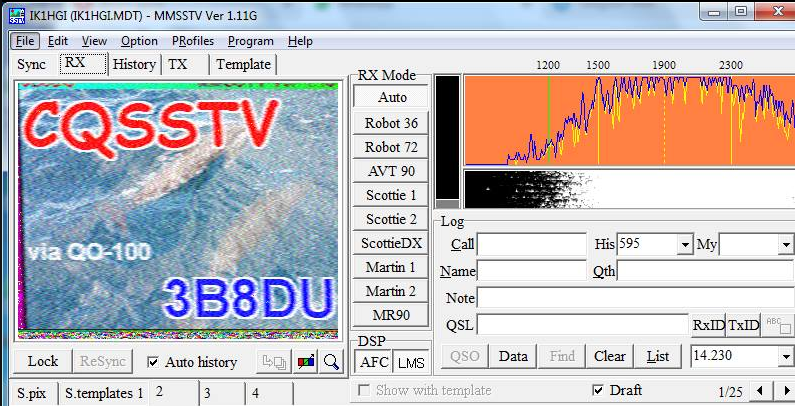Image resolution: width=796 pixels, height=406 pixels.
Task: Select Robot 36 RX mode
Action: pyautogui.click(x=391, y=123)
